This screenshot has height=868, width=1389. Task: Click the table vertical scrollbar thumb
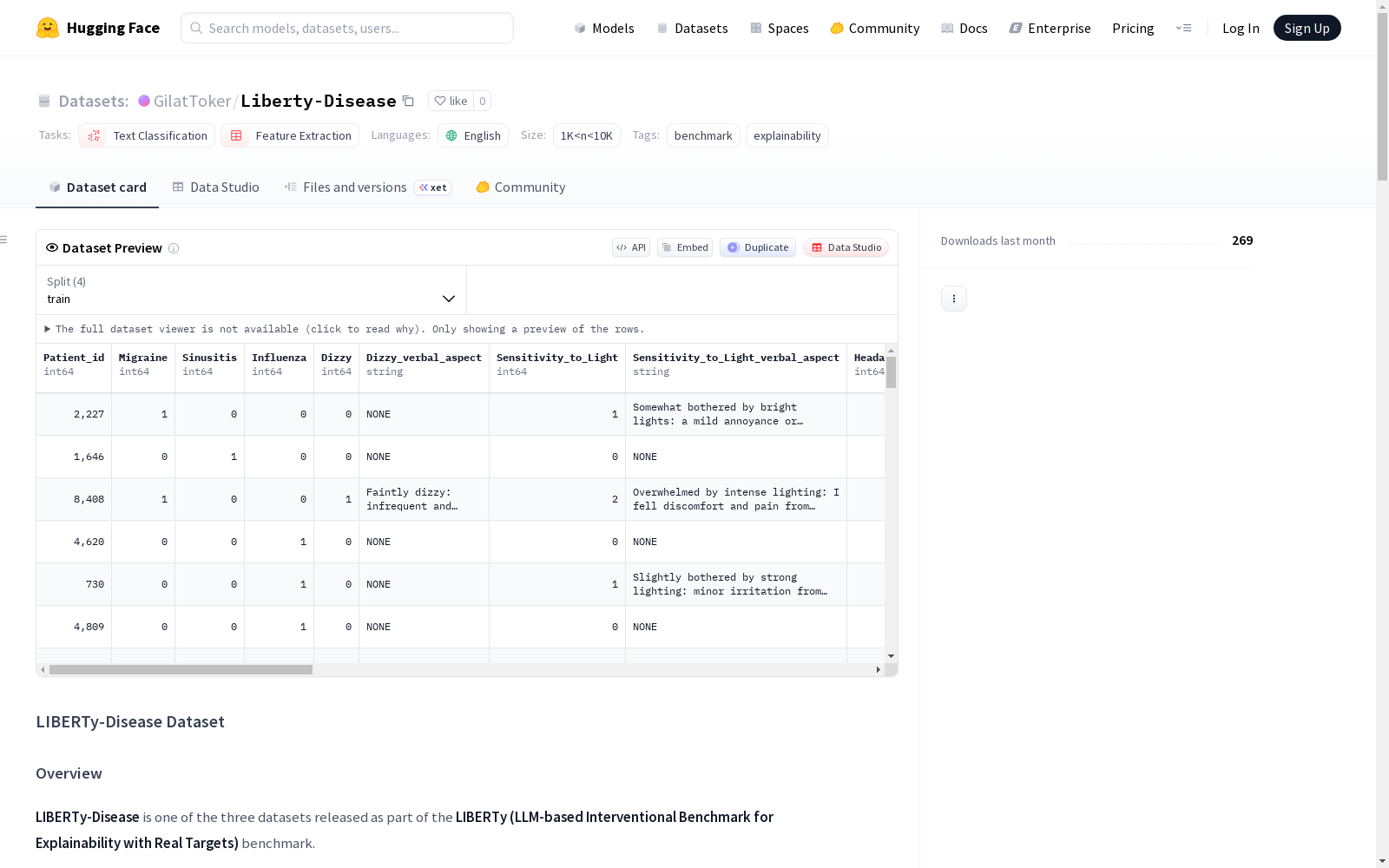coord(891,372)
